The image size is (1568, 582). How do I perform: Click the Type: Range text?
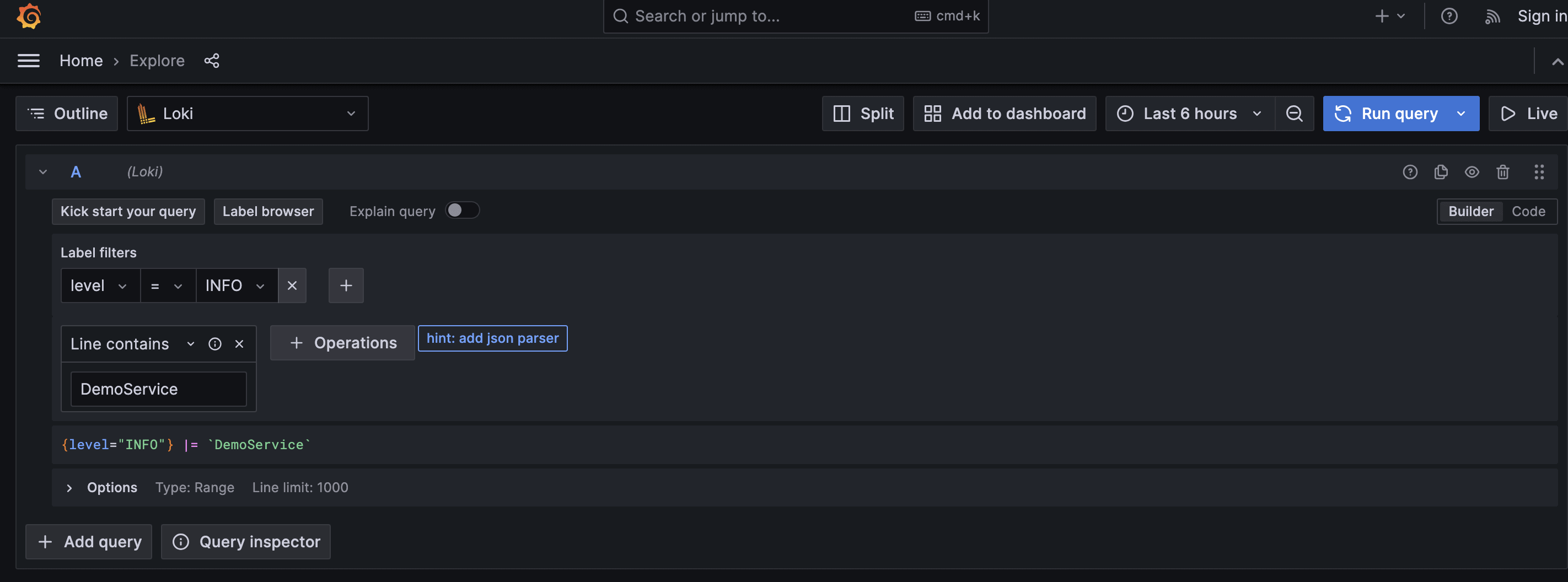(x=195, y=488)
